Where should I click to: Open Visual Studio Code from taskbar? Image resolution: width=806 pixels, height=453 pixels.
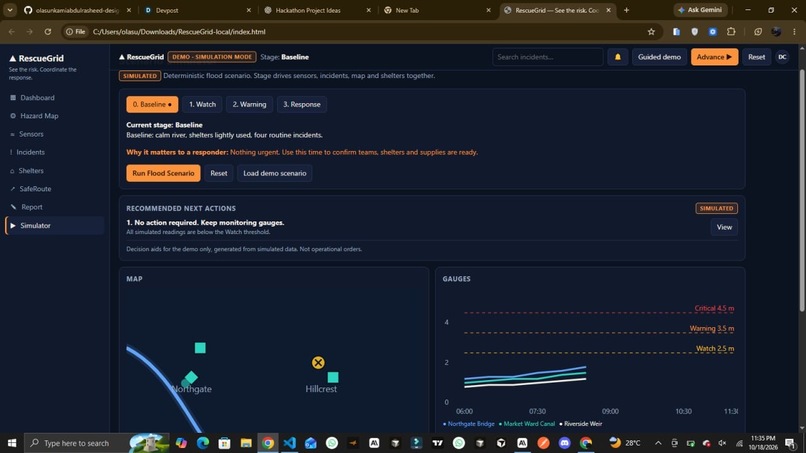(x=289, y=443)
